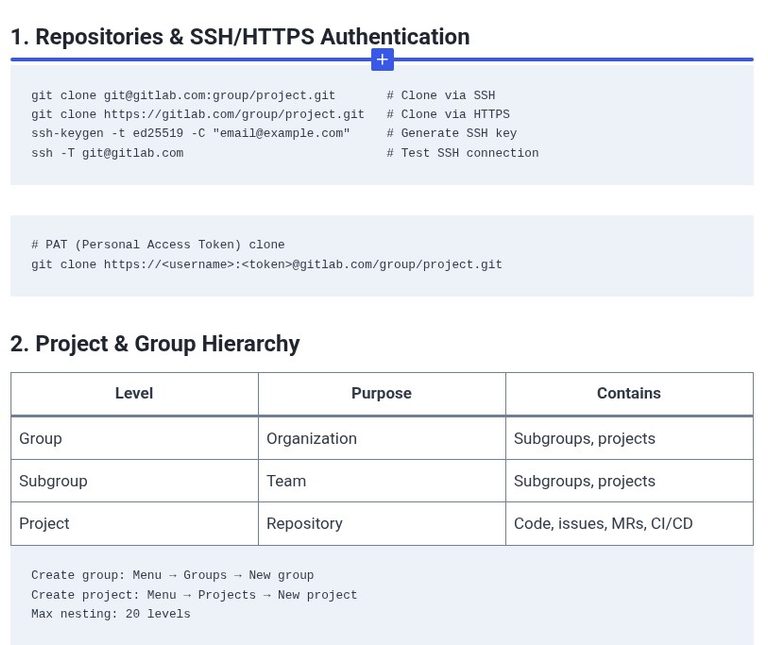Click the "Create project: Menu → Projects" line
768x645 pixels.
(194, 595)
